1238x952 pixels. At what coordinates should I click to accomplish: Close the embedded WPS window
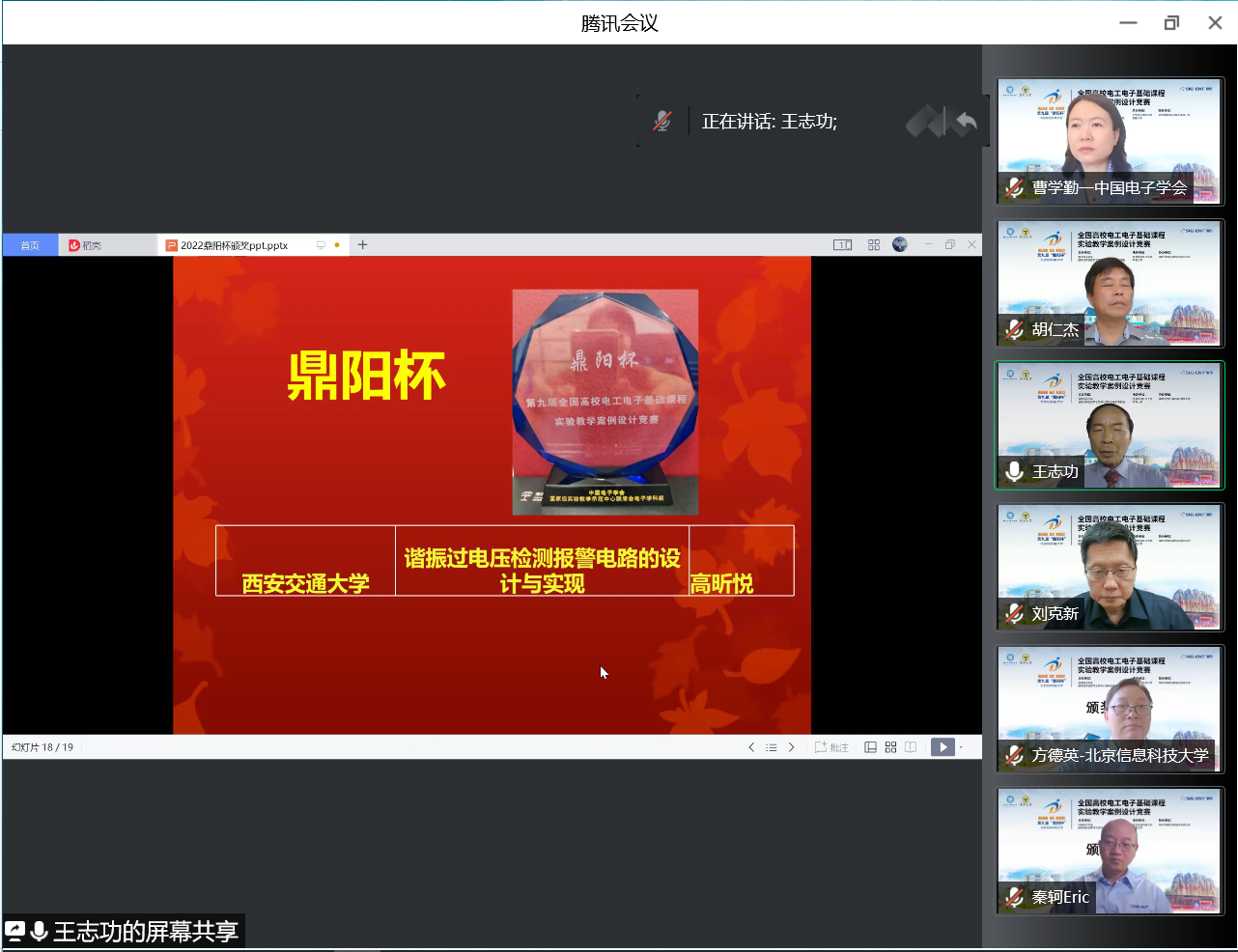coord(971,245)
